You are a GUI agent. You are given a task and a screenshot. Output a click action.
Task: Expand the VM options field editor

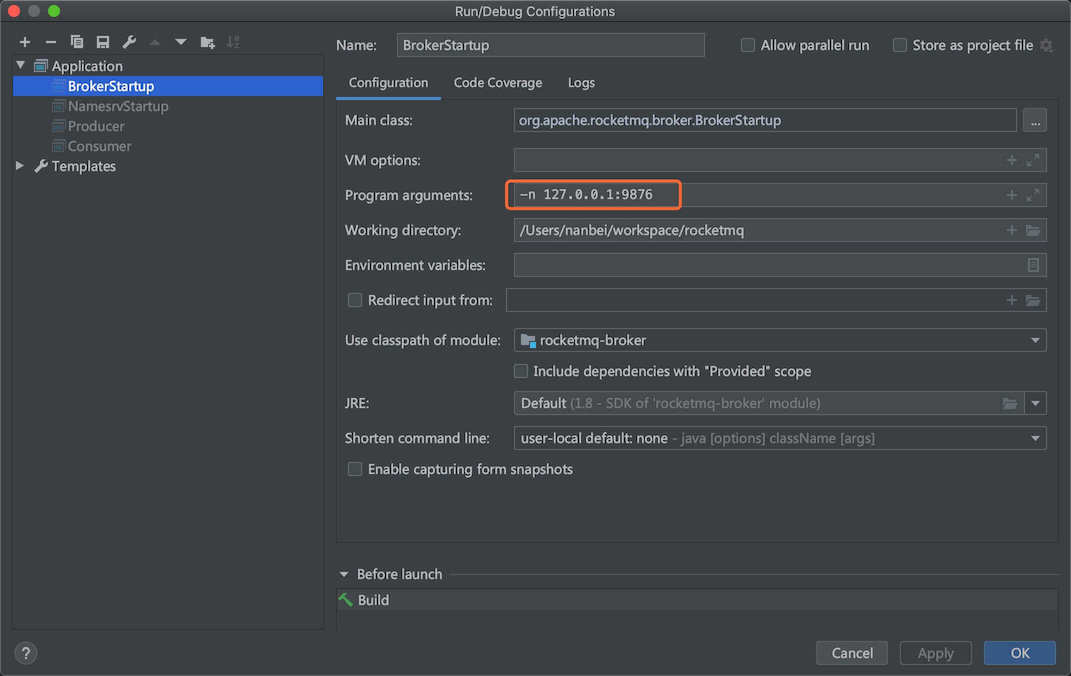point(1033,160)
